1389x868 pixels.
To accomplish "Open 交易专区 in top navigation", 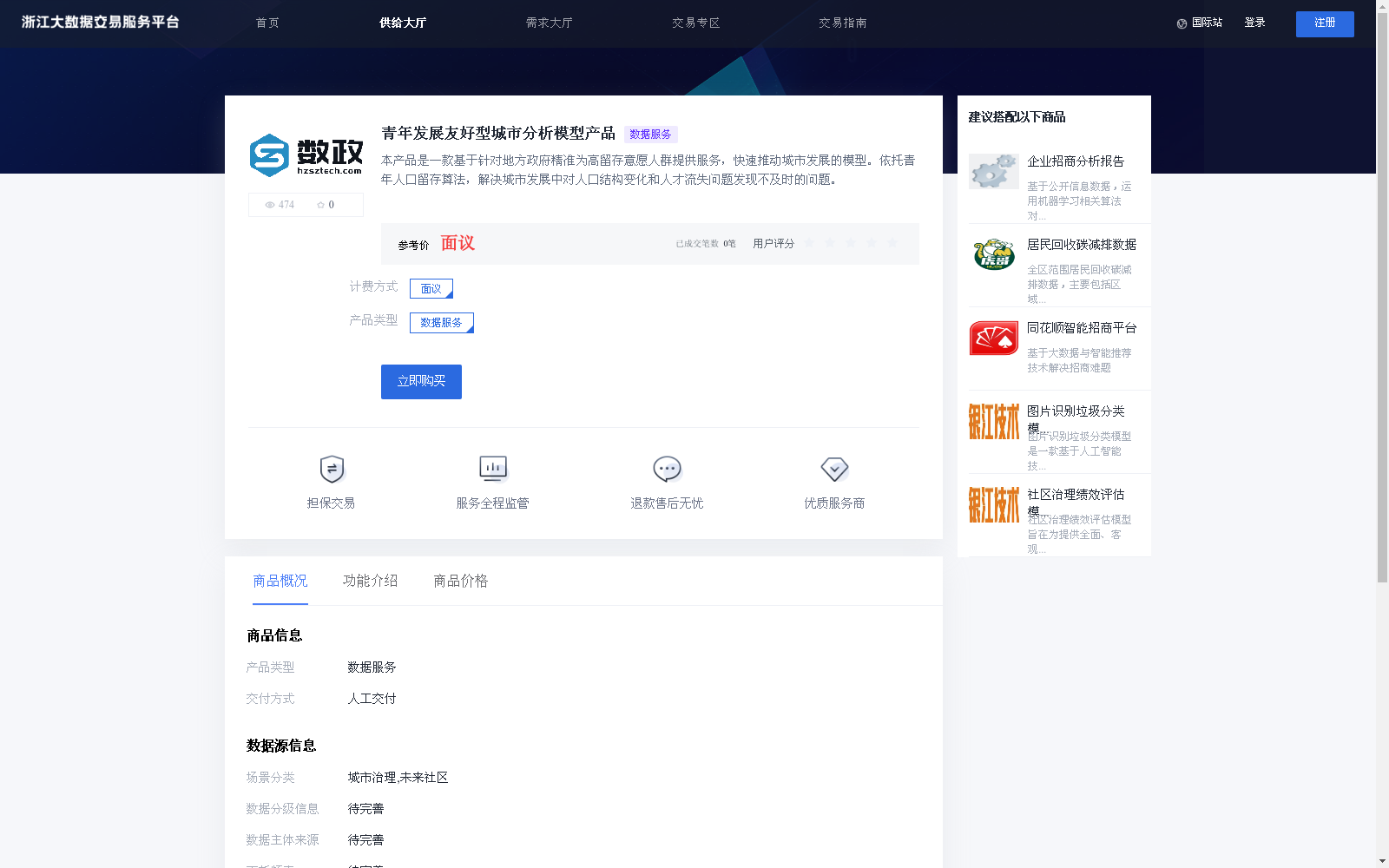I will (696, 23).
